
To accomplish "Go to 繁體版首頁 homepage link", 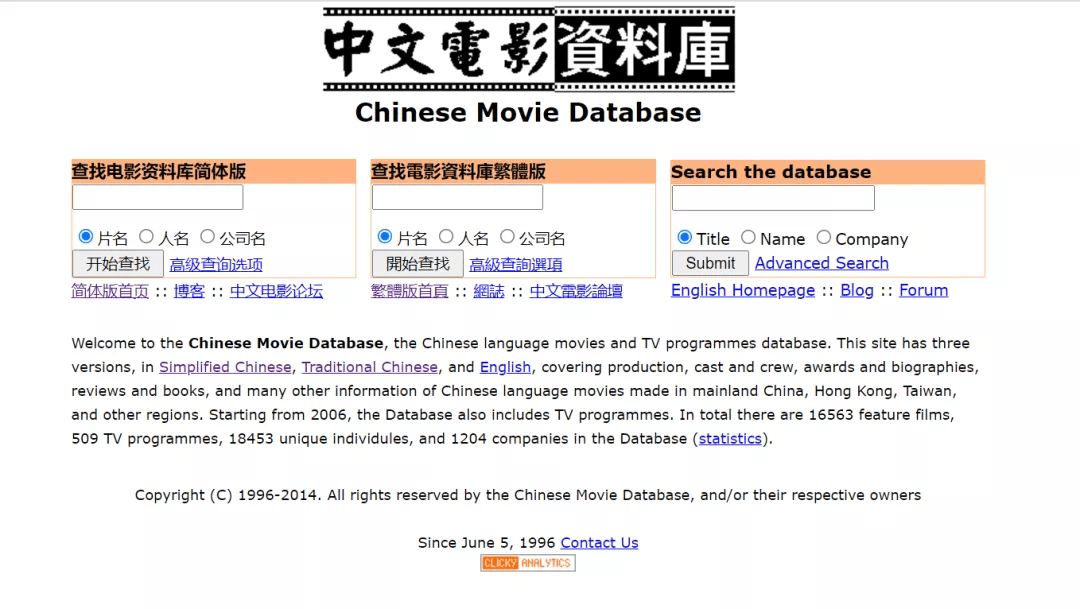I will tap(410, 291).
